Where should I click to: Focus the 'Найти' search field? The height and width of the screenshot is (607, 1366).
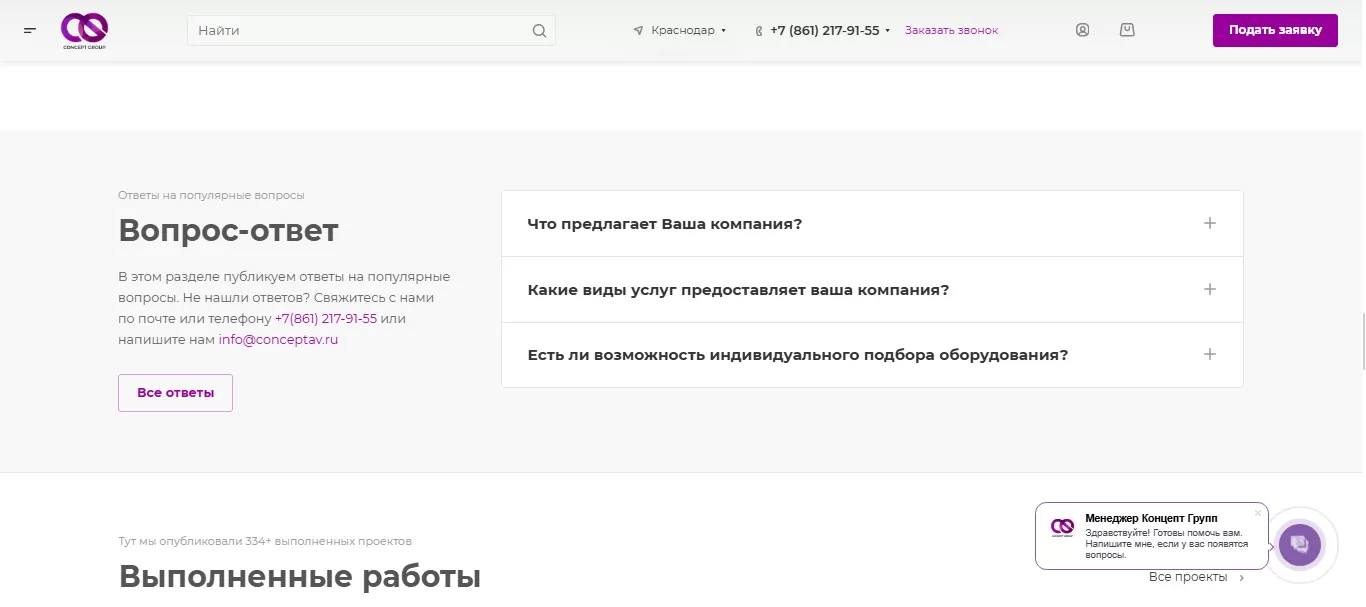click(360, 31)
